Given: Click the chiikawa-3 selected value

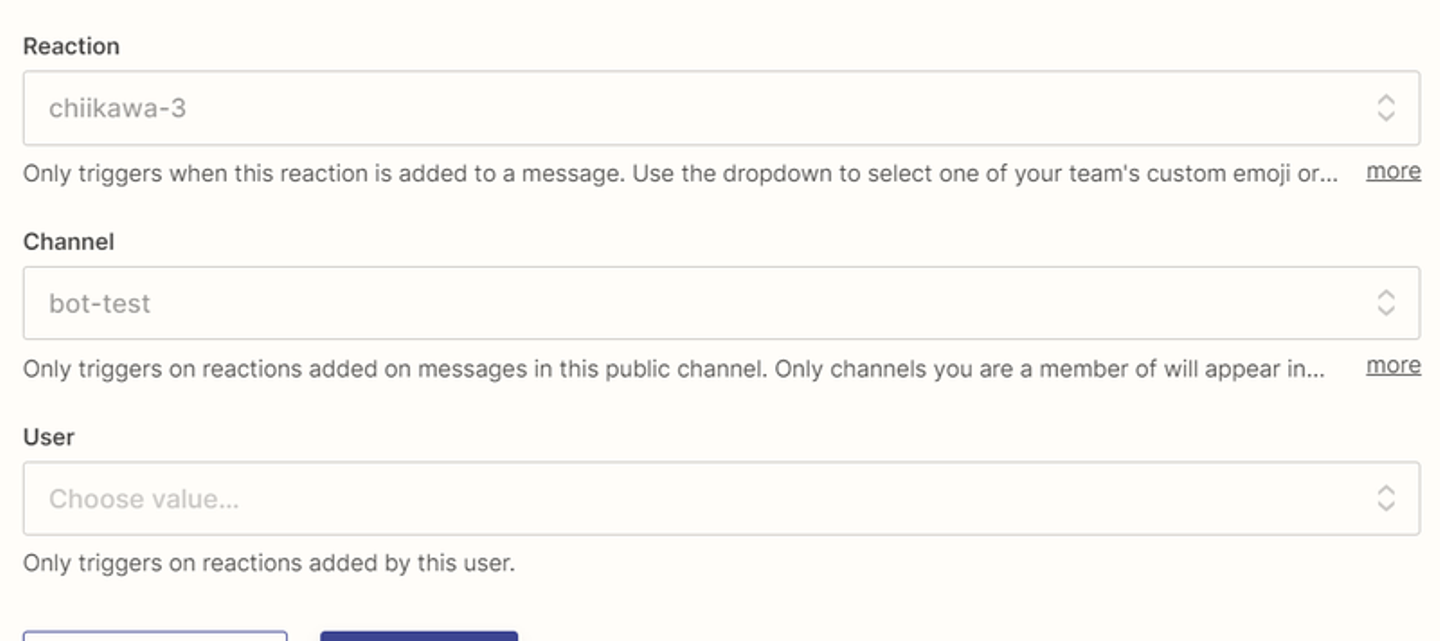Looking at the screenshot, I should [x=117, y=108].
